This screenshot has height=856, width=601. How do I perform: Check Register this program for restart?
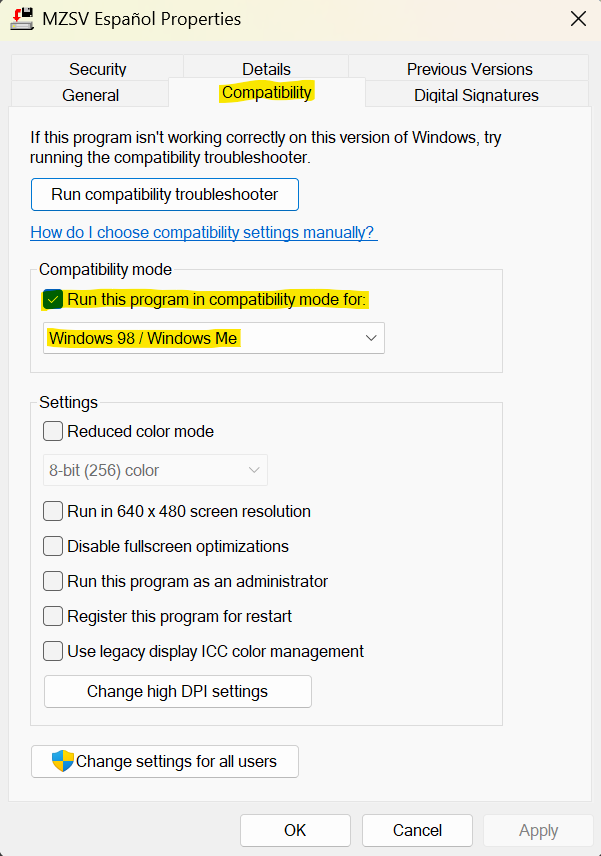pyautogui.click(x=53, y=616)
